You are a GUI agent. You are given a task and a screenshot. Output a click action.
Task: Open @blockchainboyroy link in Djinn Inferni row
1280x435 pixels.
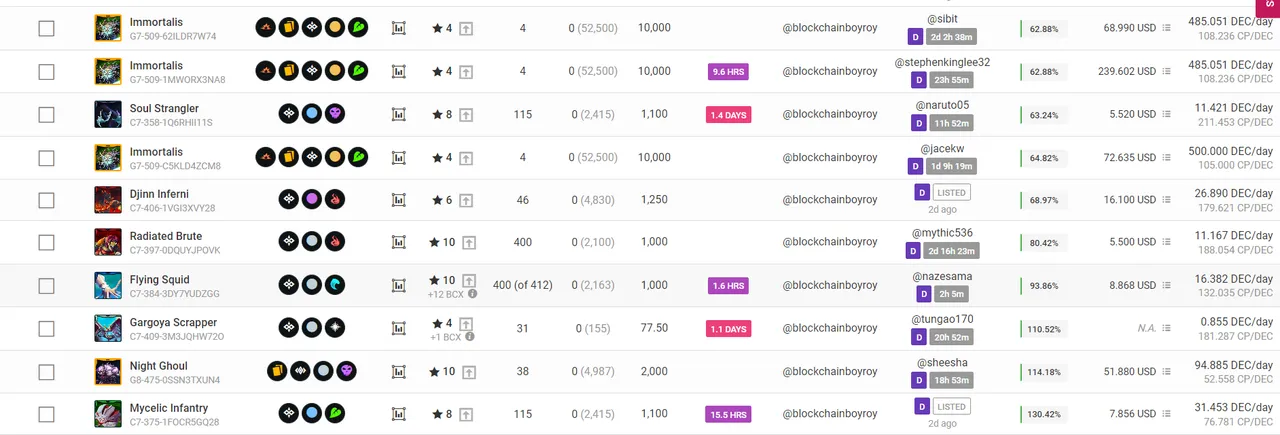(830, 200)
